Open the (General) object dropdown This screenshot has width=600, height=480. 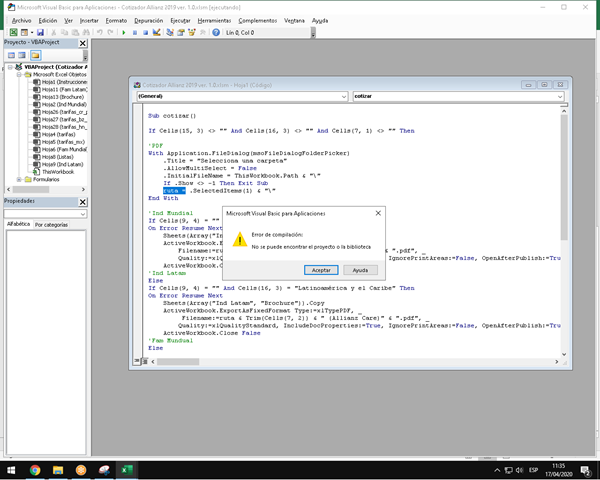(341, 96)
